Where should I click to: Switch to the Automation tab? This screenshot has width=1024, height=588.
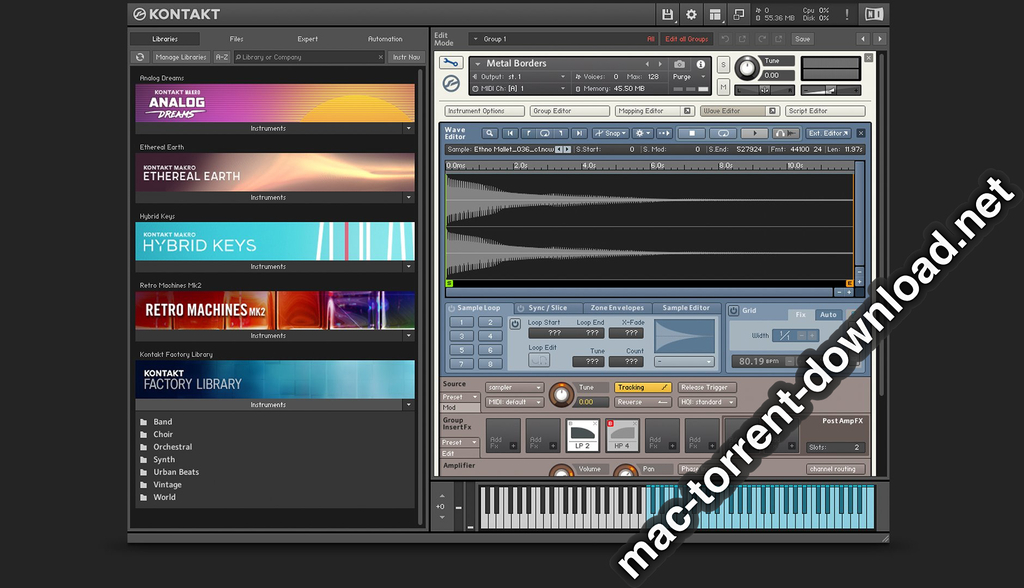pos(385,39)
